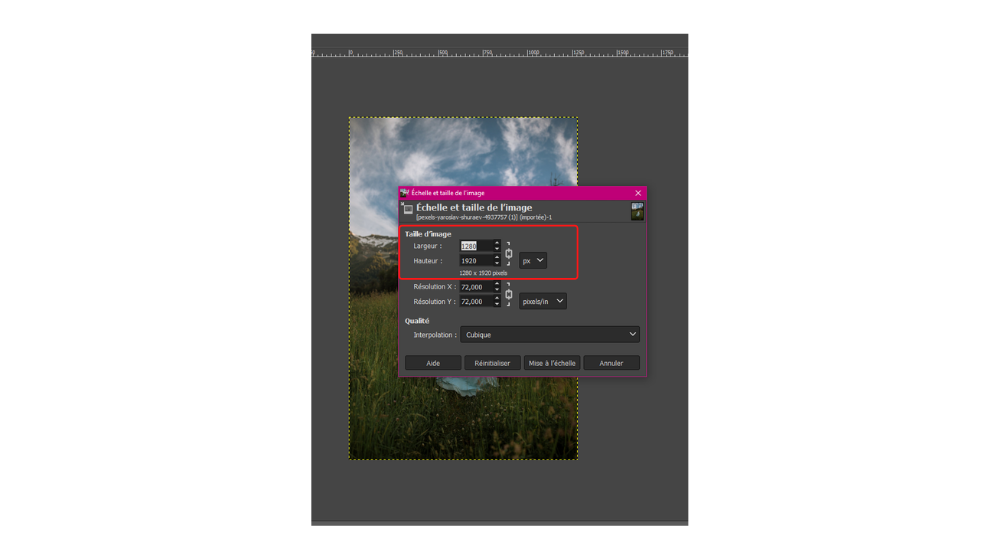The width and height of the screenshot is (1000, 560).
Task: Increase Résolution Y with the up stepper
Action: coord(497,298)
